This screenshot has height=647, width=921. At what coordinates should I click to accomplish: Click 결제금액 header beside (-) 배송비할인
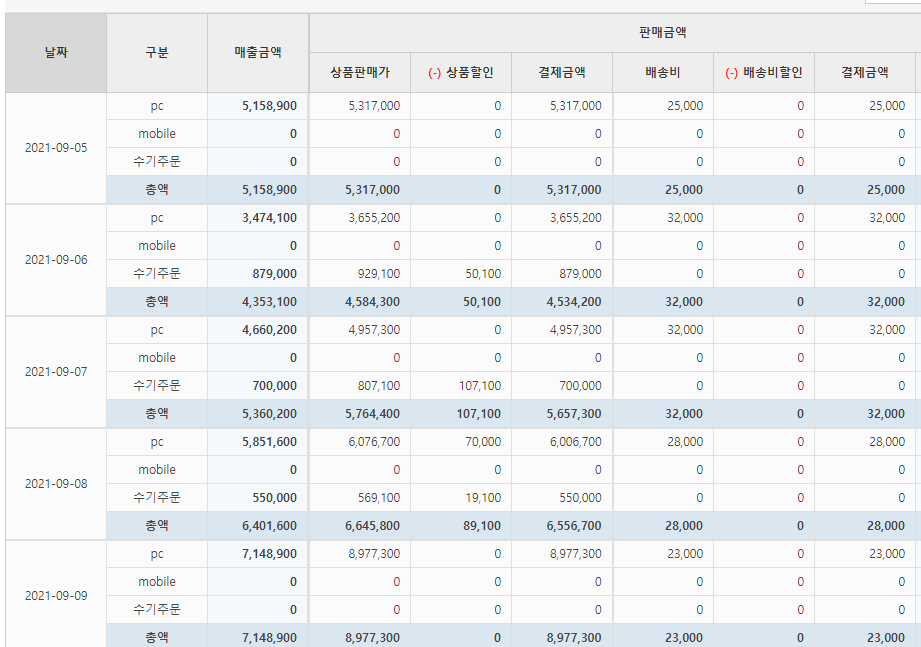(x=865, y=73)
